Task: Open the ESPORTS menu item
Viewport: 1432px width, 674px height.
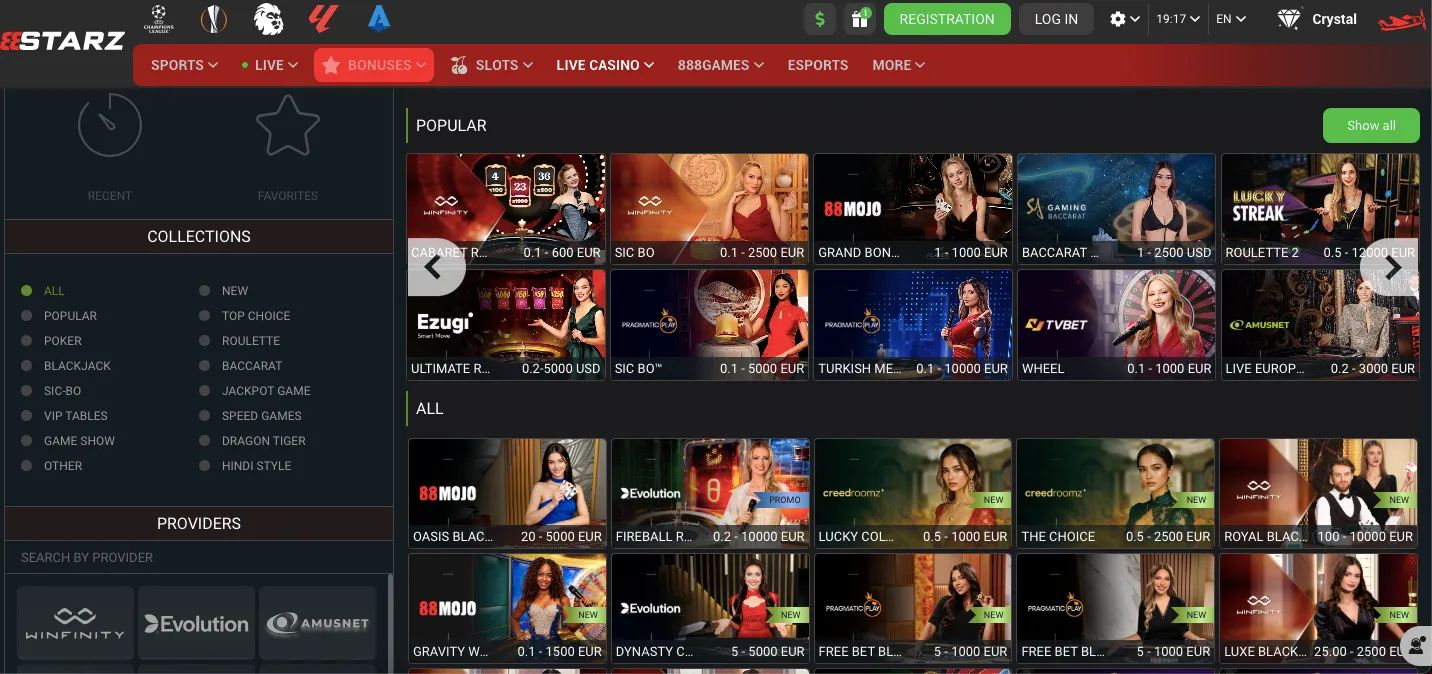Action: [x=818, y=65]
